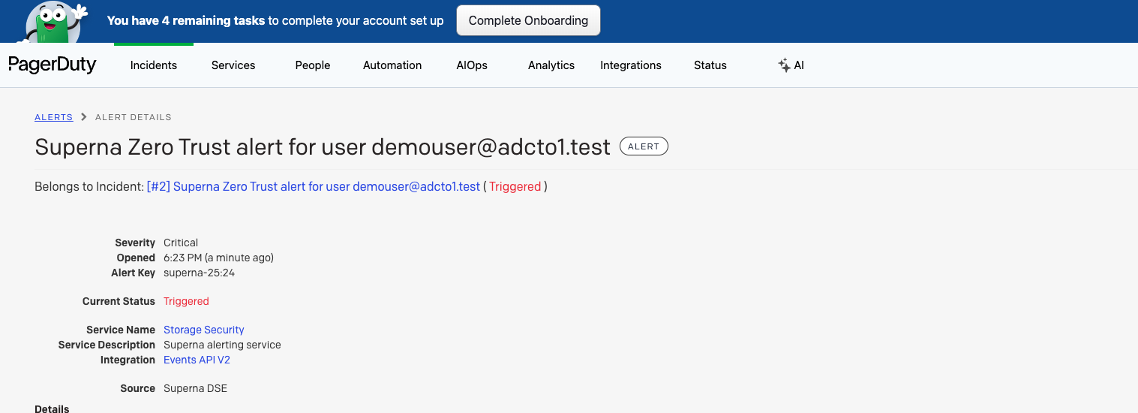This screenshot has width=1138, height=413.
Task: Click the red Triggered current status
Action: (x=186, y=301)
